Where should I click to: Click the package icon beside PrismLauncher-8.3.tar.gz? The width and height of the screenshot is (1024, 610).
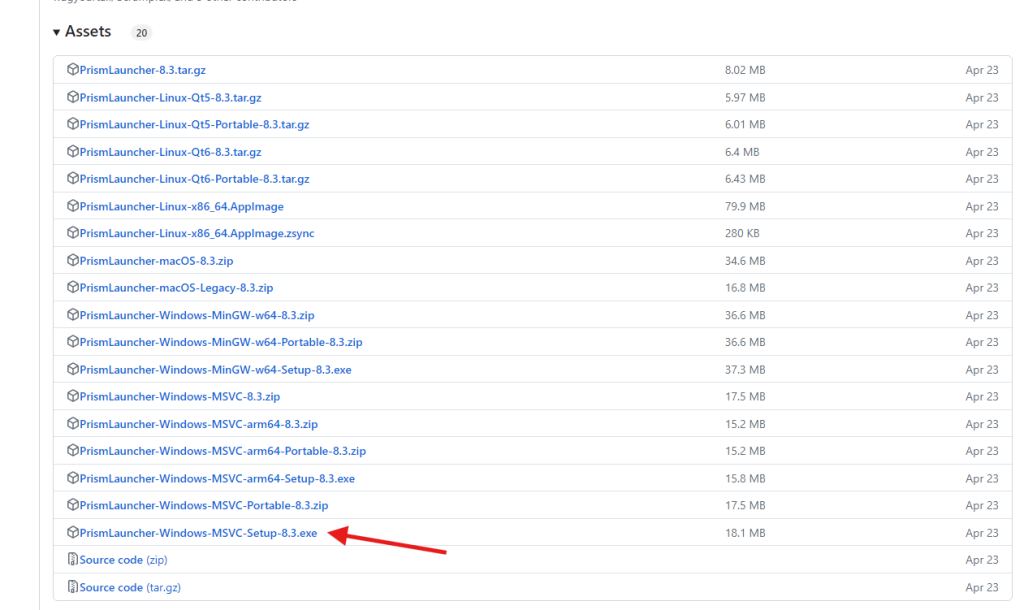[70, 69]
